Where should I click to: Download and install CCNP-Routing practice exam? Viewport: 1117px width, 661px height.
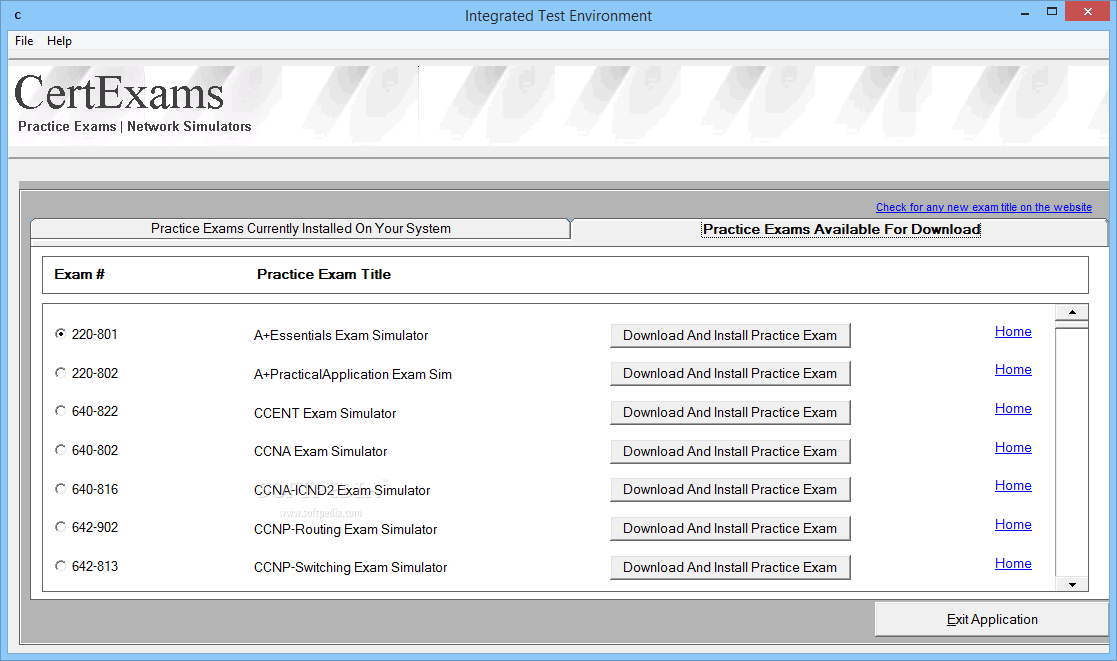[730, 529]
